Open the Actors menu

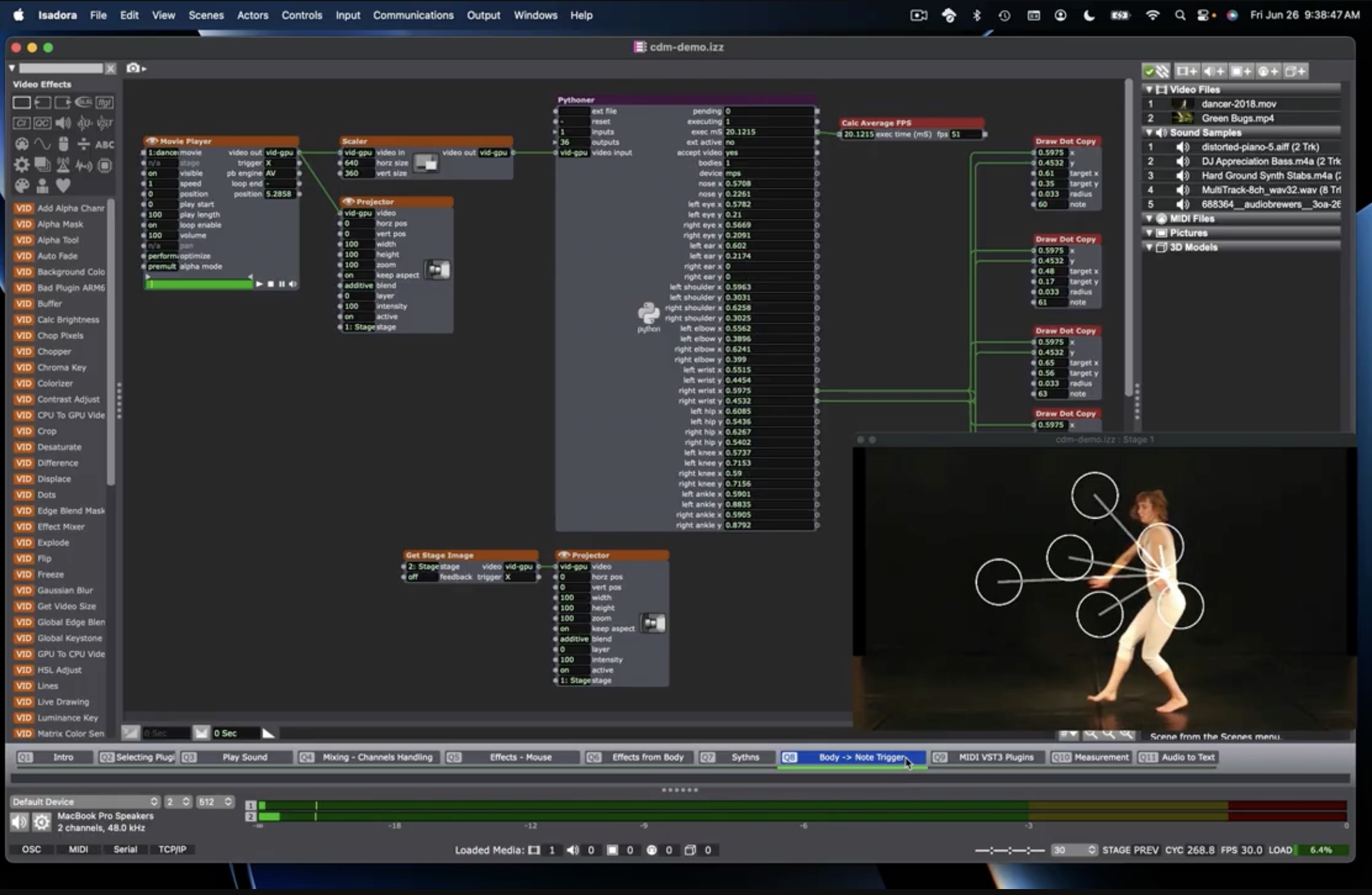tap(252, 15)
